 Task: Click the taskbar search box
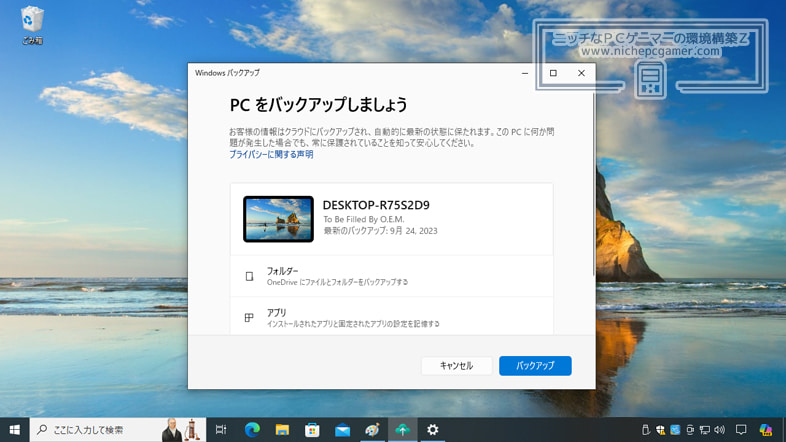click(118, 429)
